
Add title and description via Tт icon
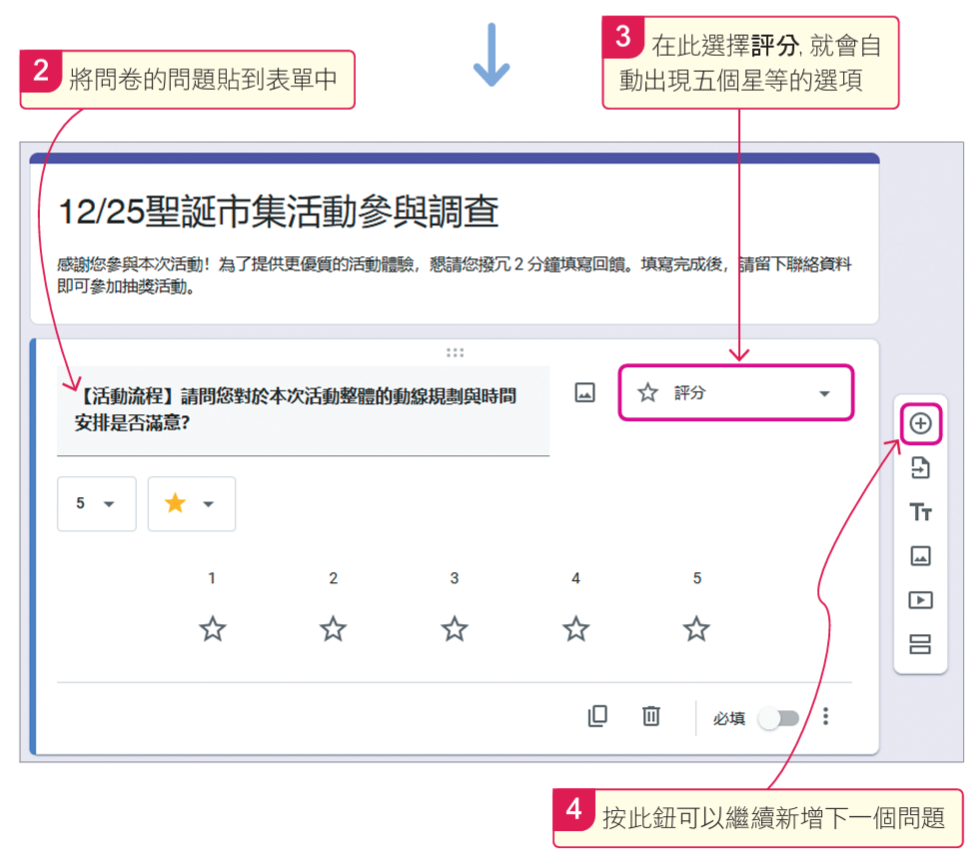[920, 512]
